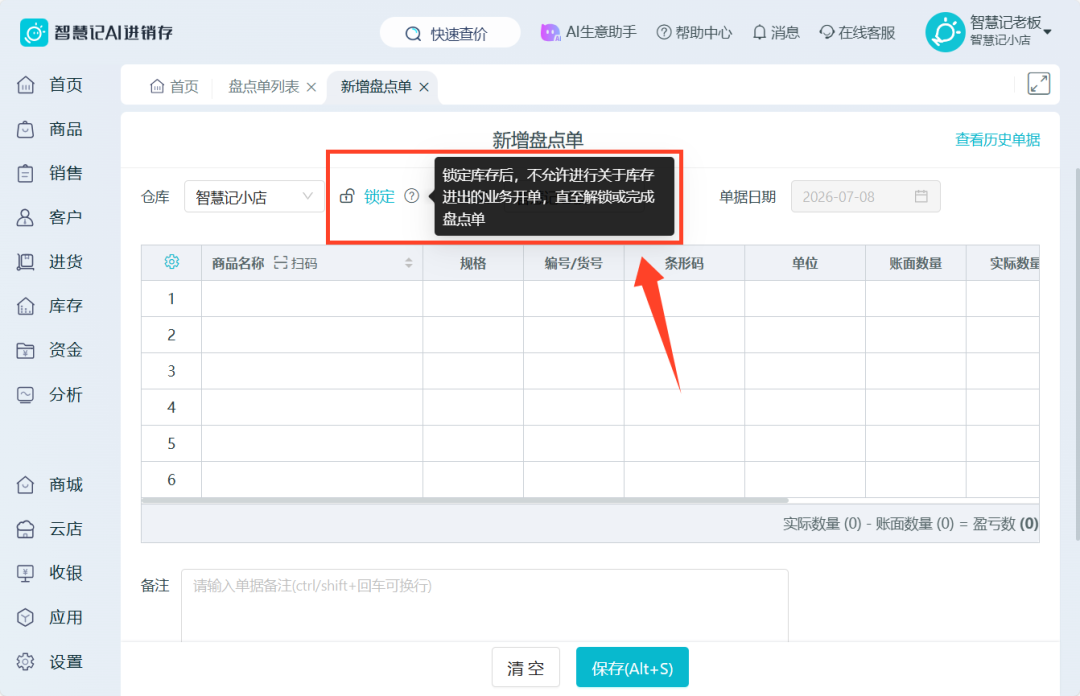Open the 智慧记老板 account dropdown arrow
This screenshot has height=696, width=1080.
(x=1047, y=32)
